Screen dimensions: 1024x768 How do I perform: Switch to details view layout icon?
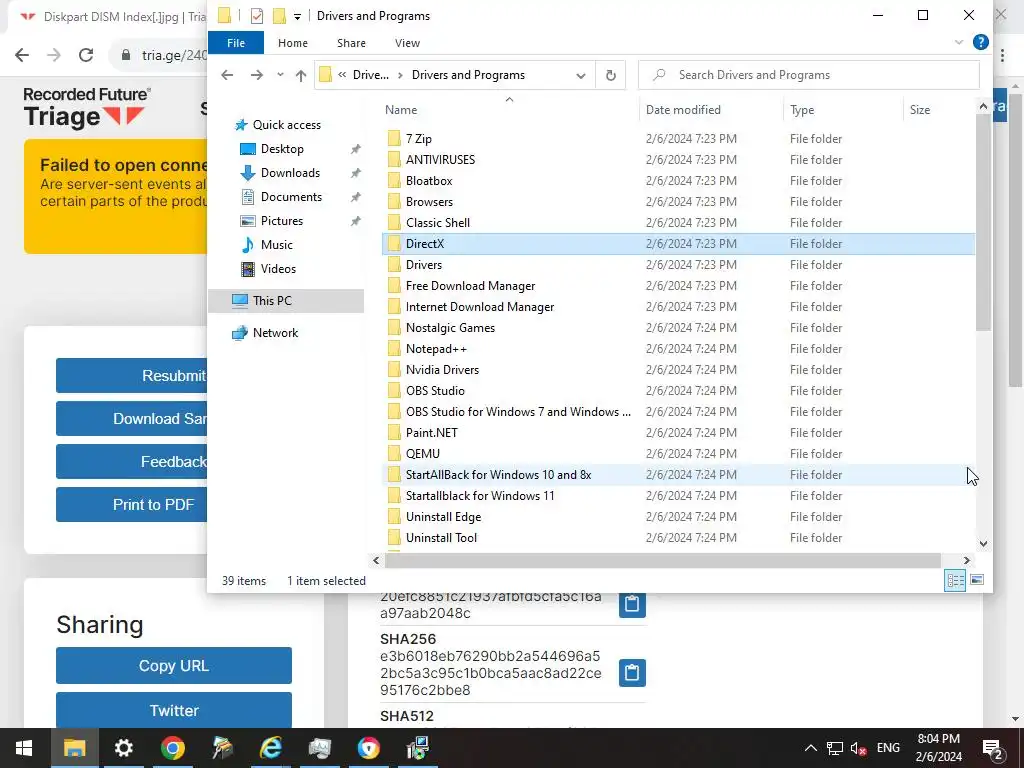(955, 580)
